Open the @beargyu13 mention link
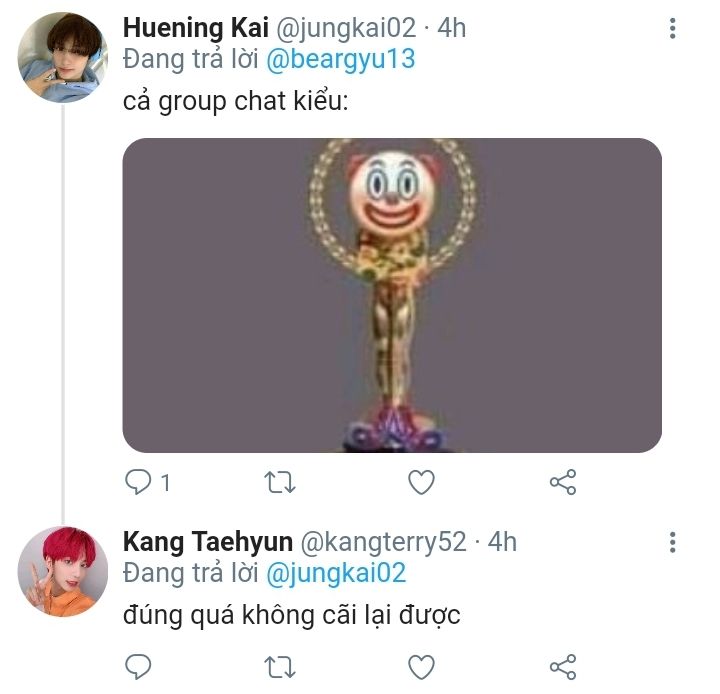This screenshot has height=694, width=720. pyautogui.click(x=340, y=60)
